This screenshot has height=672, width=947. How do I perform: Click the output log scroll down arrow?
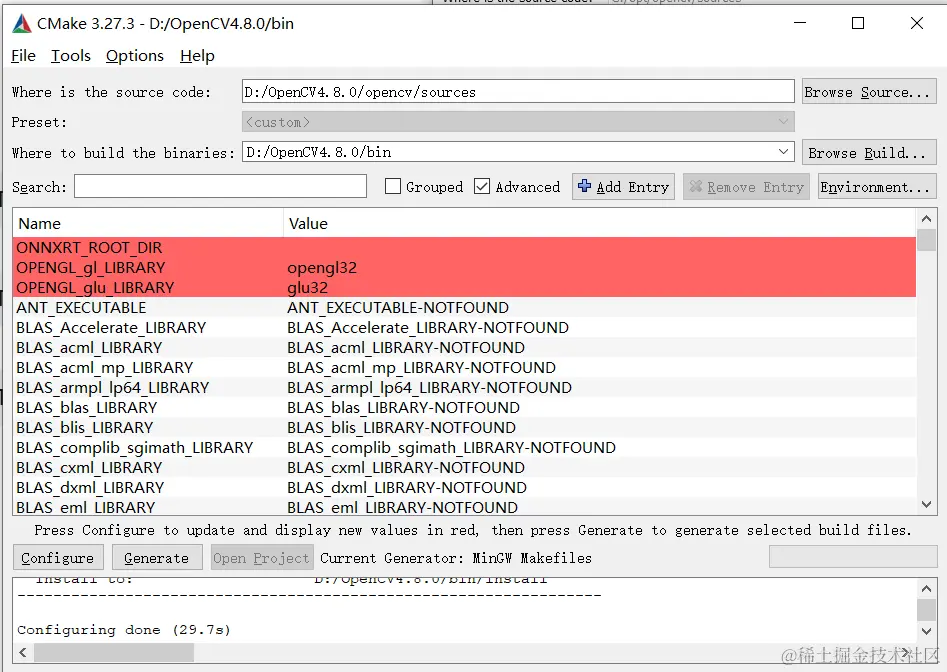(926, 632)
